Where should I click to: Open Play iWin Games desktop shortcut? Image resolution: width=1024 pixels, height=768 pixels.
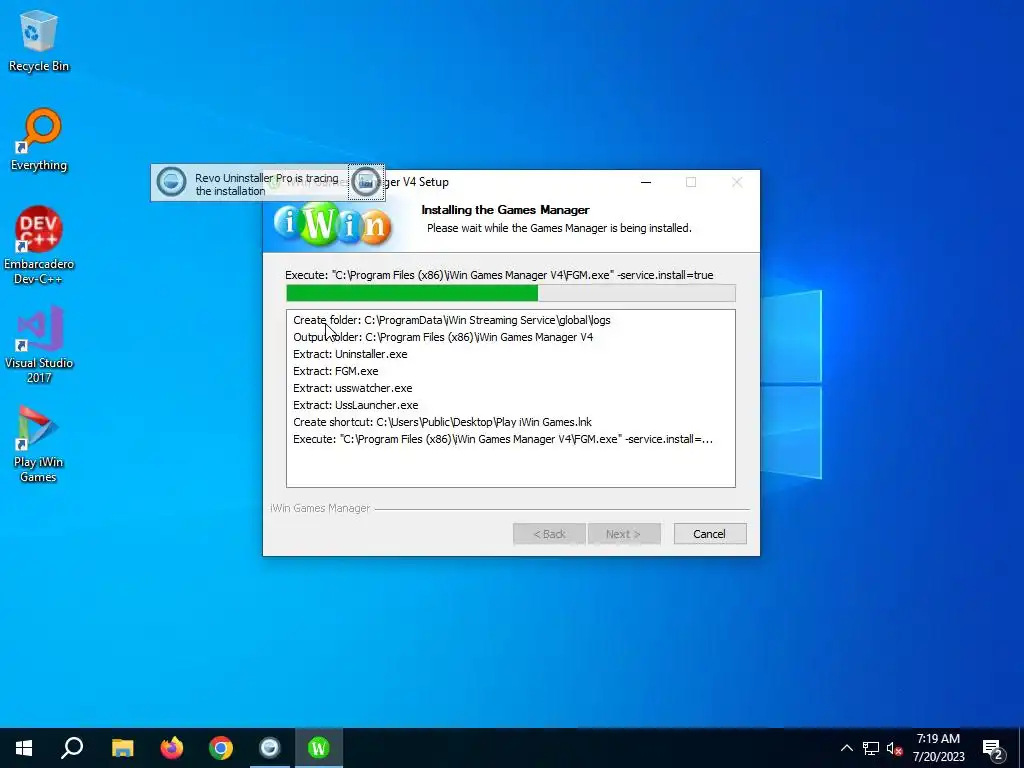(39, 444)
